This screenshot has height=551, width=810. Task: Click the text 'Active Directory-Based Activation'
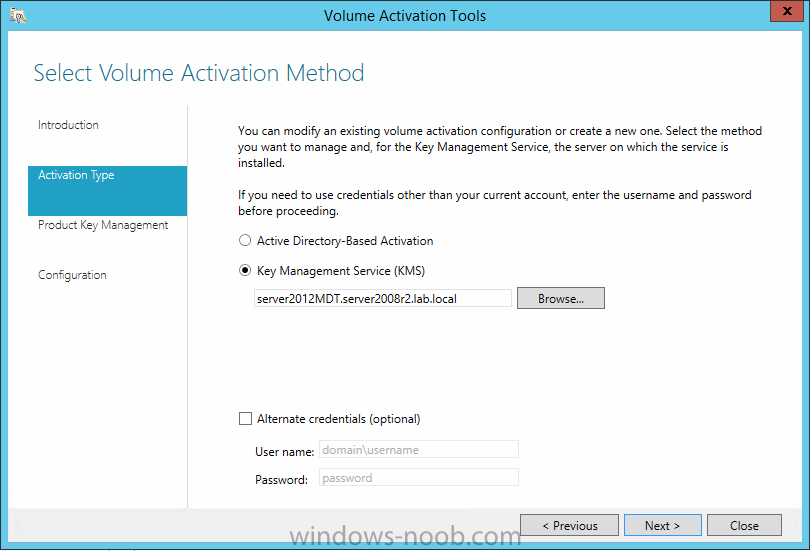coord(345,241)
